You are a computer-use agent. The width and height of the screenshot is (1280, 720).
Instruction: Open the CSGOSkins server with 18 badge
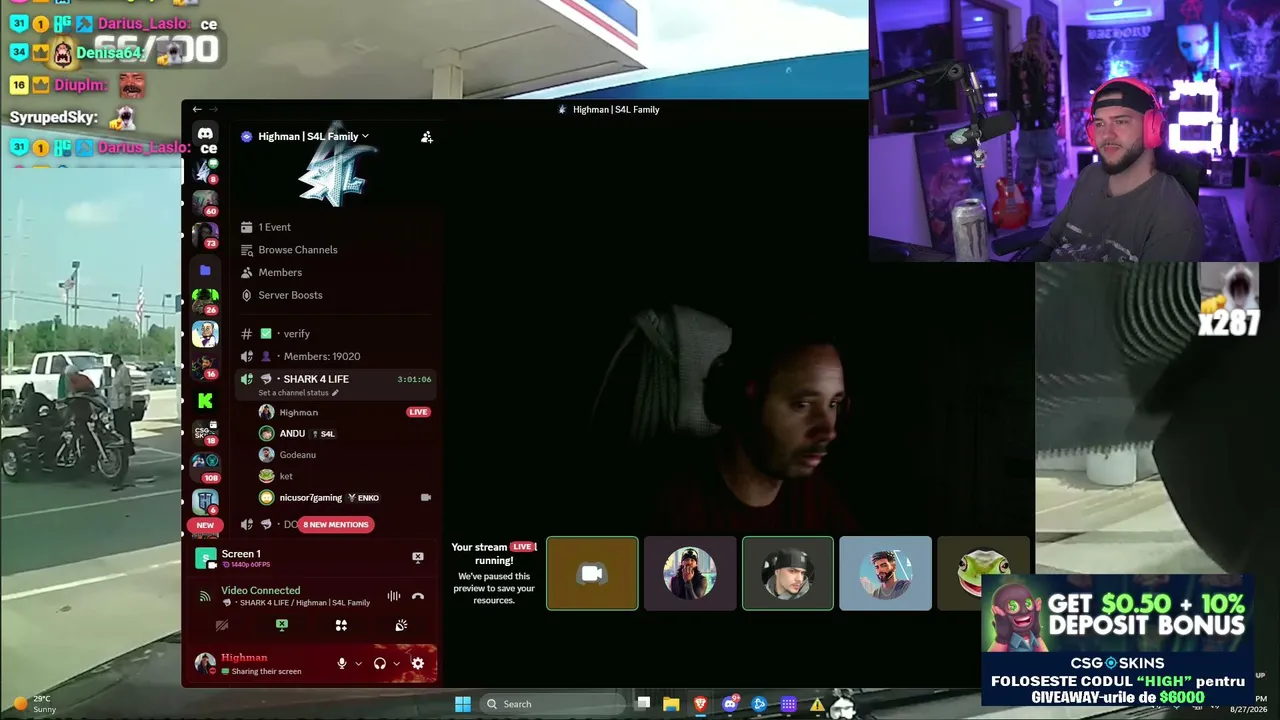click(205, 432)
